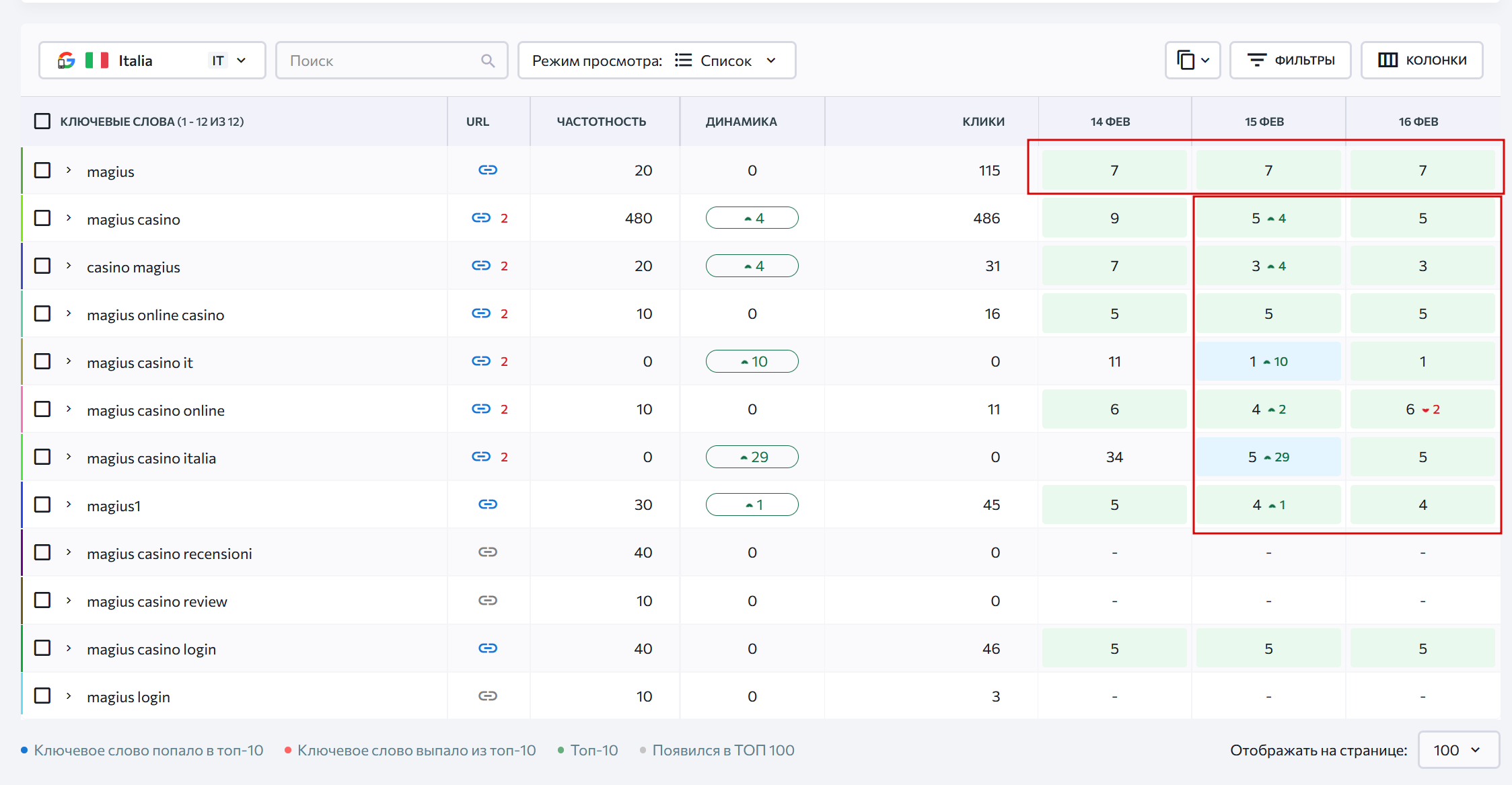Open the Italia IT region dropdown

(x=152, y=61)
